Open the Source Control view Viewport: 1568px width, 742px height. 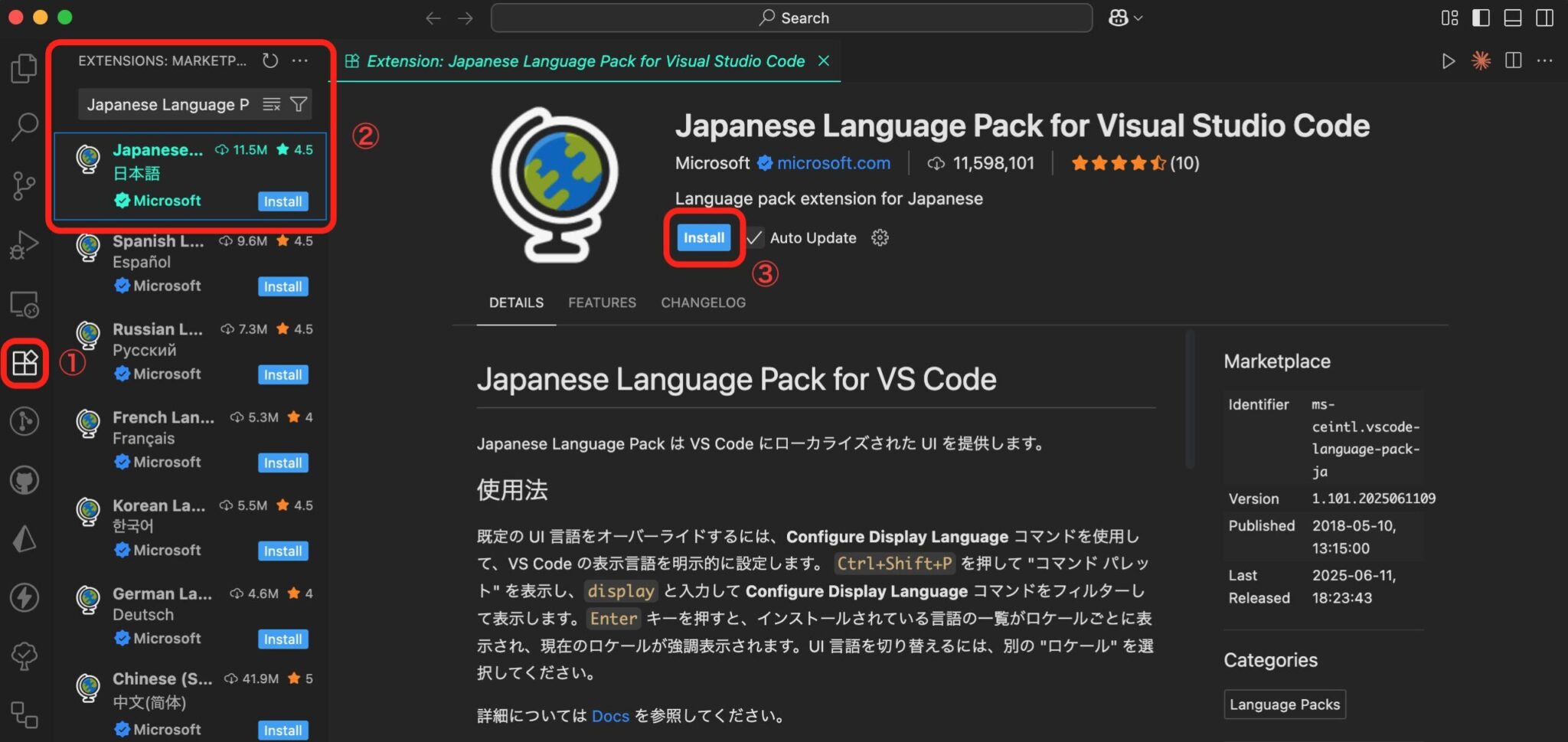(x=24, y=184)
